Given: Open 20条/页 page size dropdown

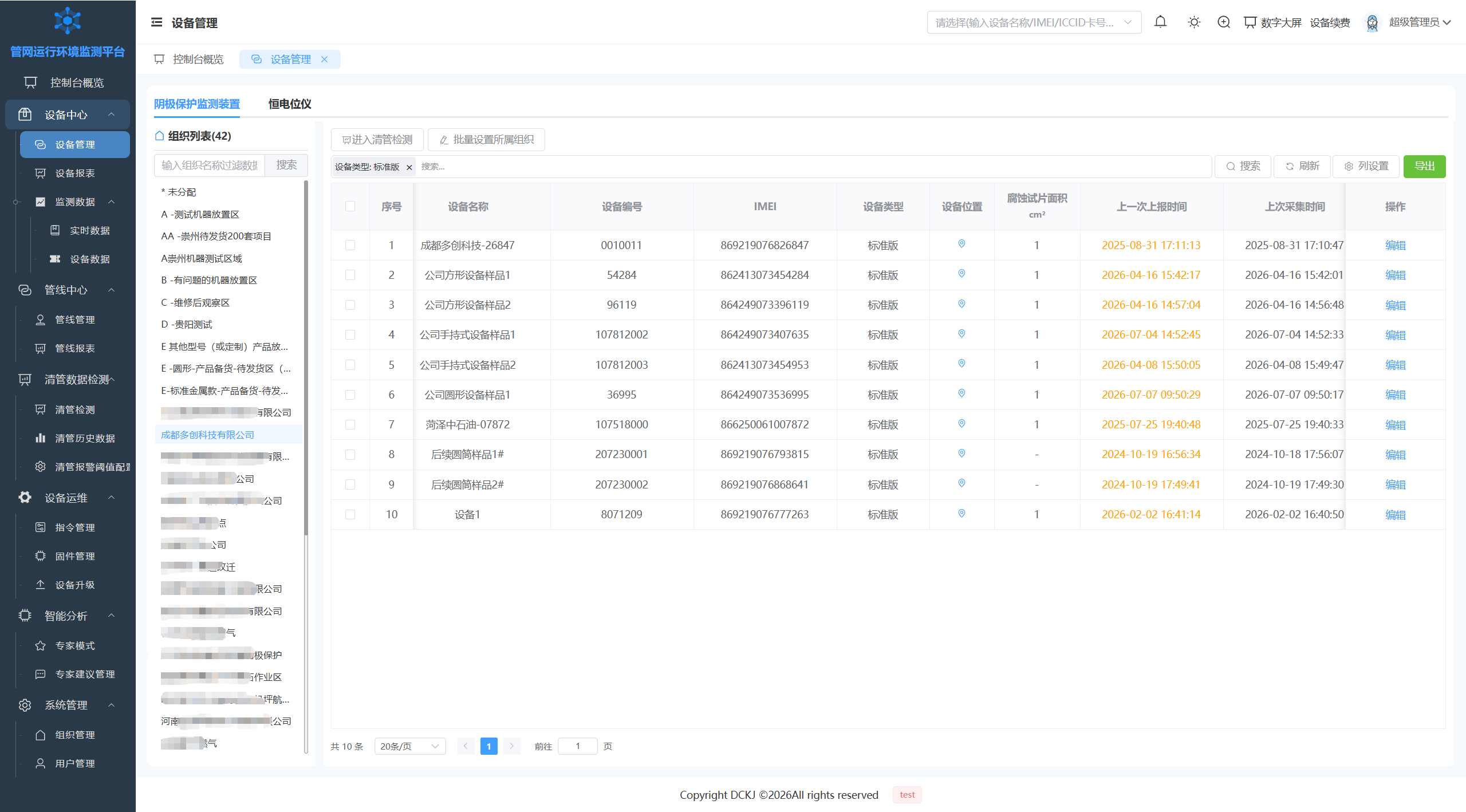Looking at the screenshot, I should (410, 746).
